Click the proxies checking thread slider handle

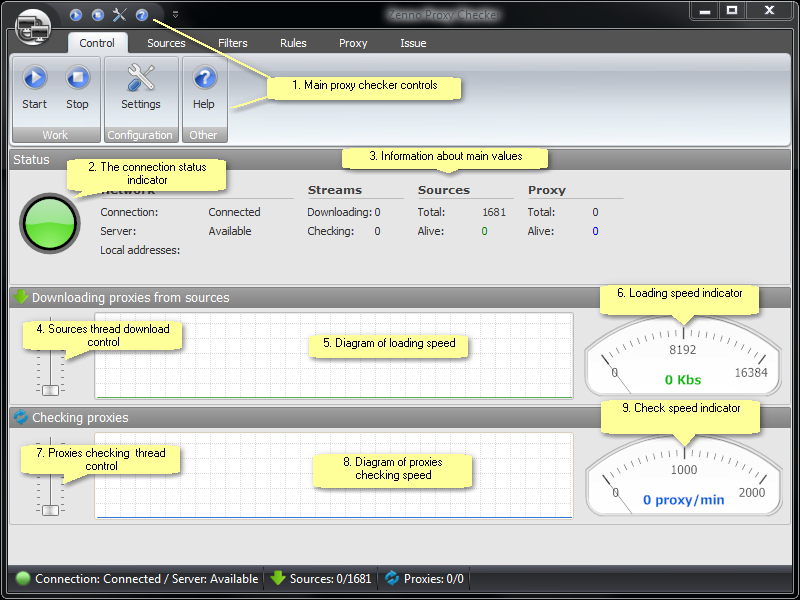pos(51,510)
